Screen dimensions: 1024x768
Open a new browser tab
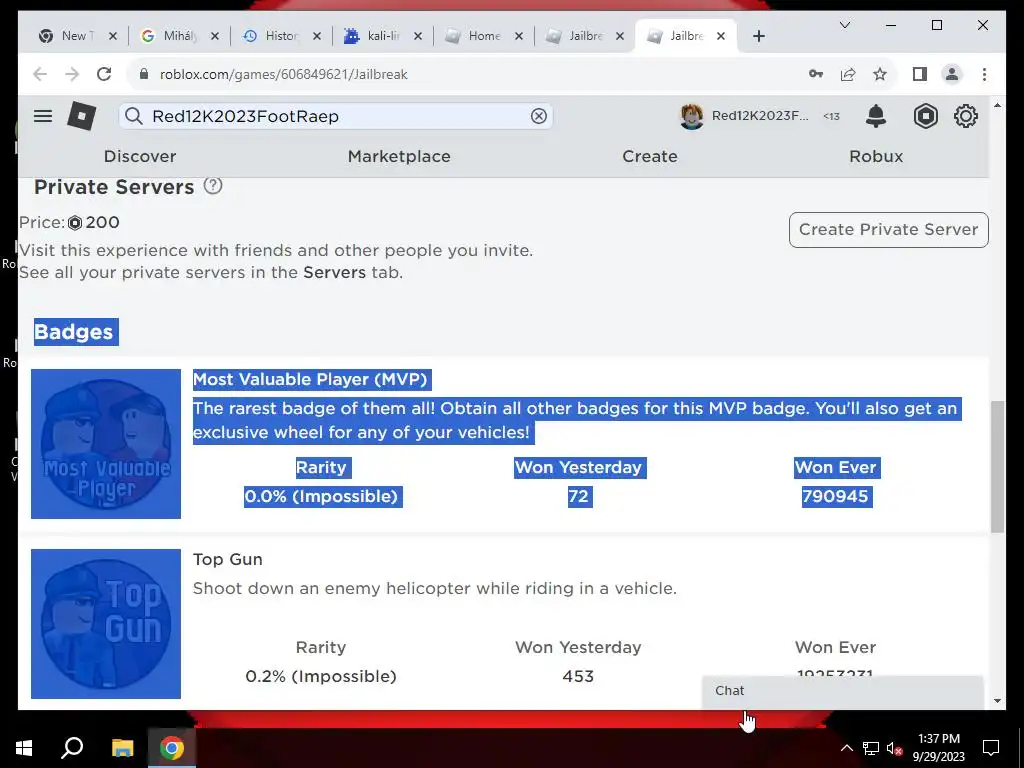click(x=758, y=37)
